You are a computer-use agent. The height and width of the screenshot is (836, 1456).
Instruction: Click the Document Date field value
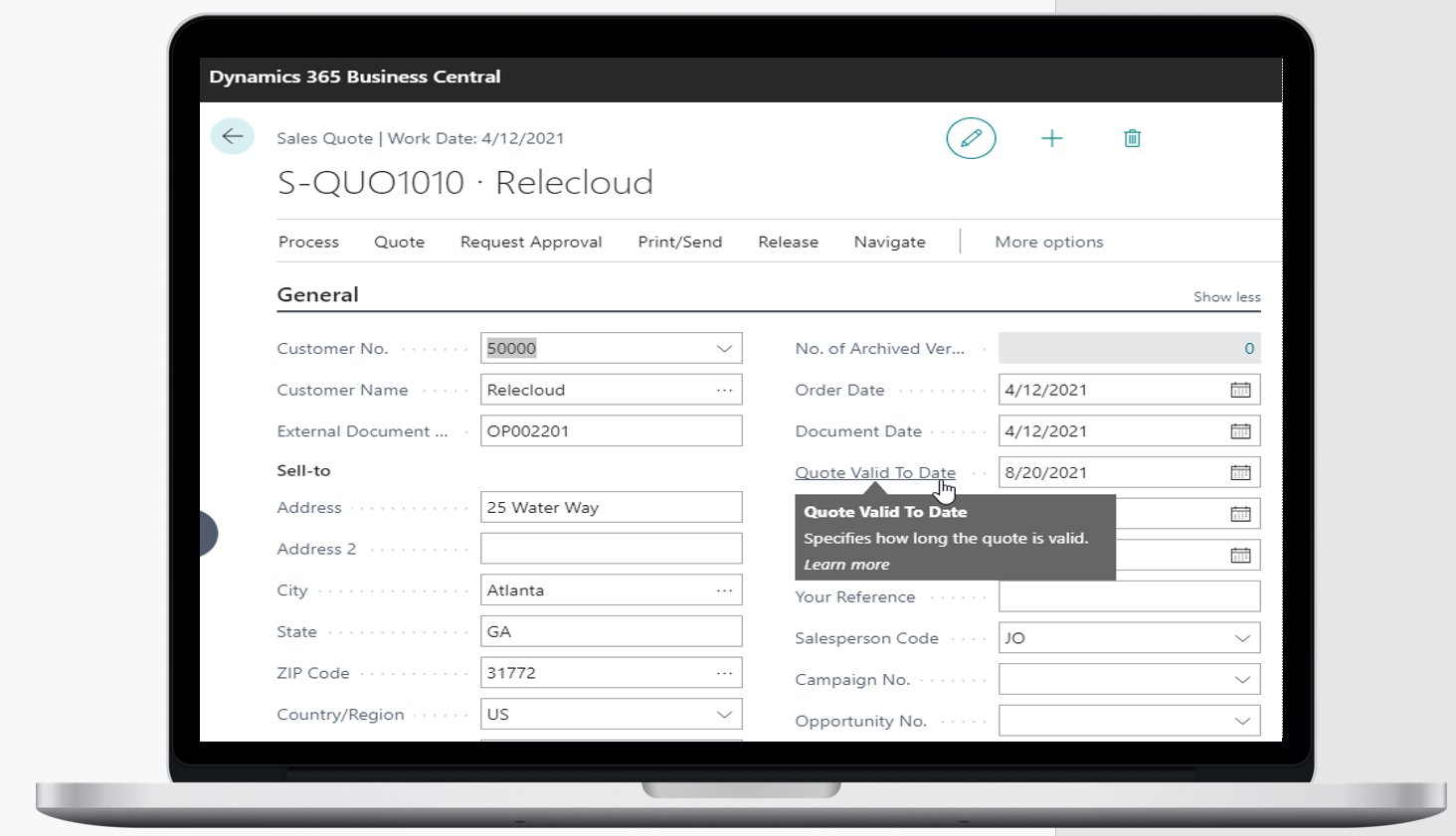[1046, 431]
